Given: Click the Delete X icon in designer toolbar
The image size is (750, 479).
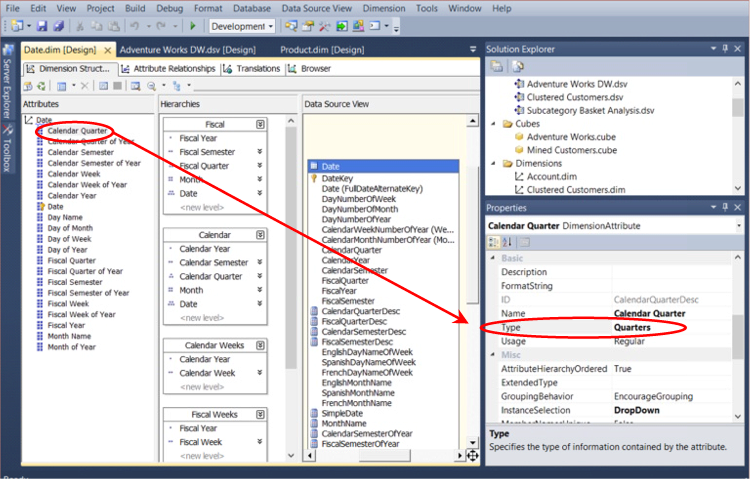Looking at the screenshot, I should click(86, 86).
